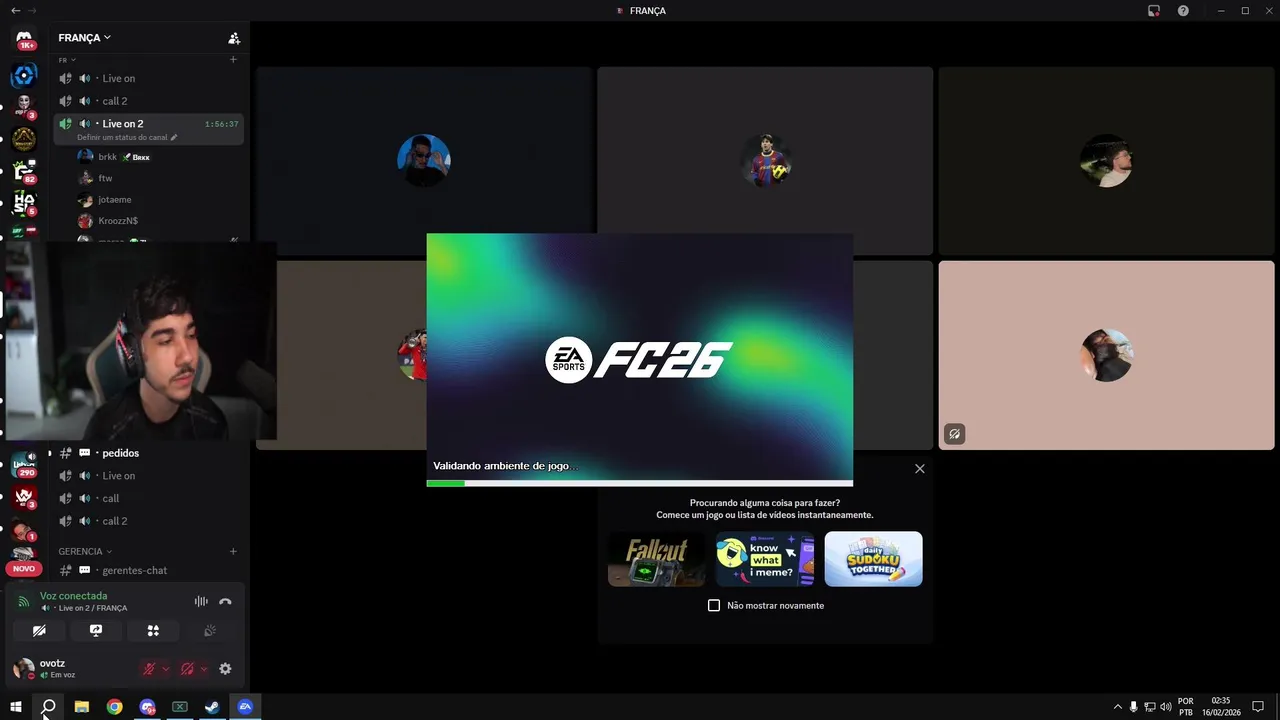The height and width of the screenshot is (720, 1280).
Task: Open Windows taskbar search
Action: pos(48,707)
